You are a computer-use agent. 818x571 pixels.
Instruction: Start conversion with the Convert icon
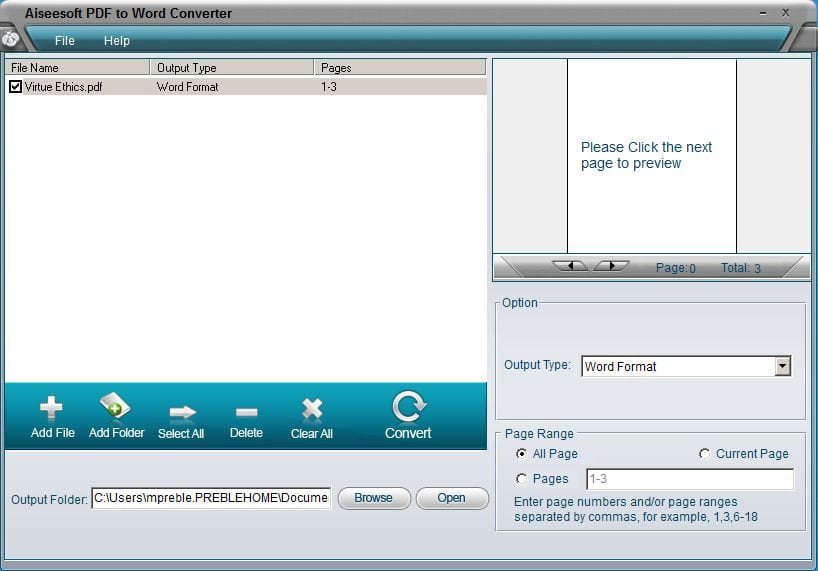pos(408,407)
